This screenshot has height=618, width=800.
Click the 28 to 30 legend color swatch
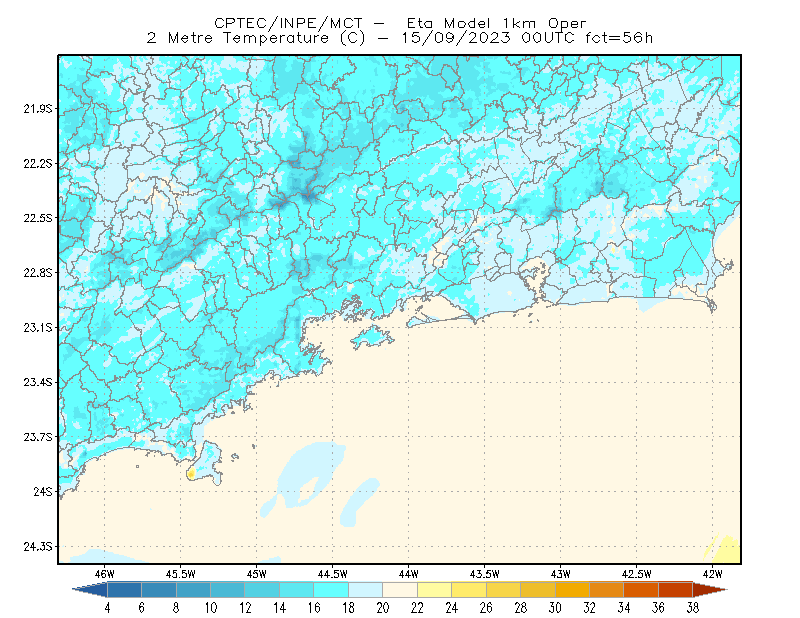point(538,590)
